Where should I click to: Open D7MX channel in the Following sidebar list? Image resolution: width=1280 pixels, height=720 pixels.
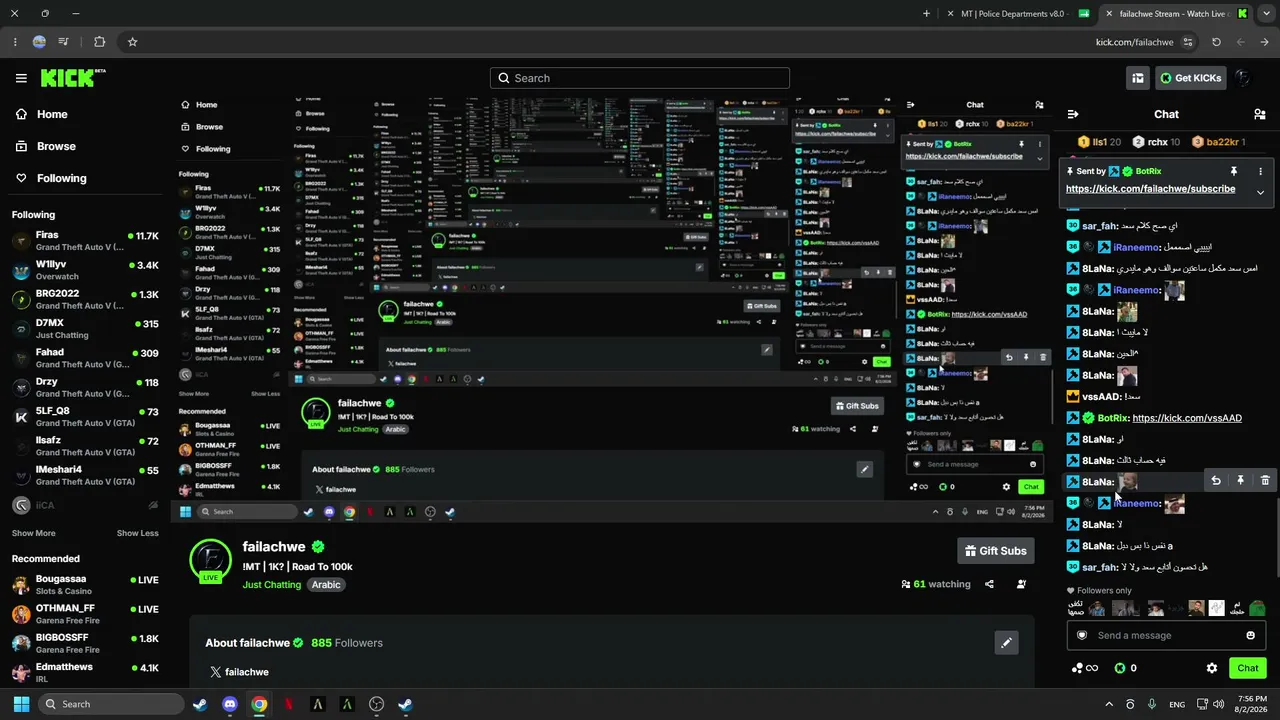click(84, 329)
